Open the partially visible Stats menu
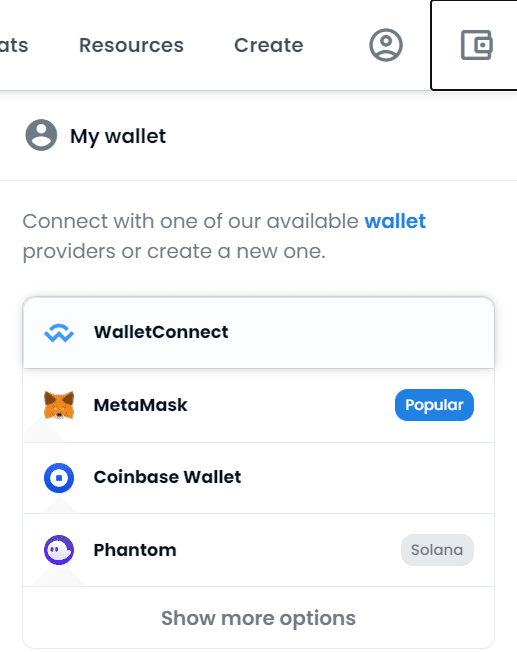This screenshot has height=652, width=517. pyautogui.click(x=14, y=45)
